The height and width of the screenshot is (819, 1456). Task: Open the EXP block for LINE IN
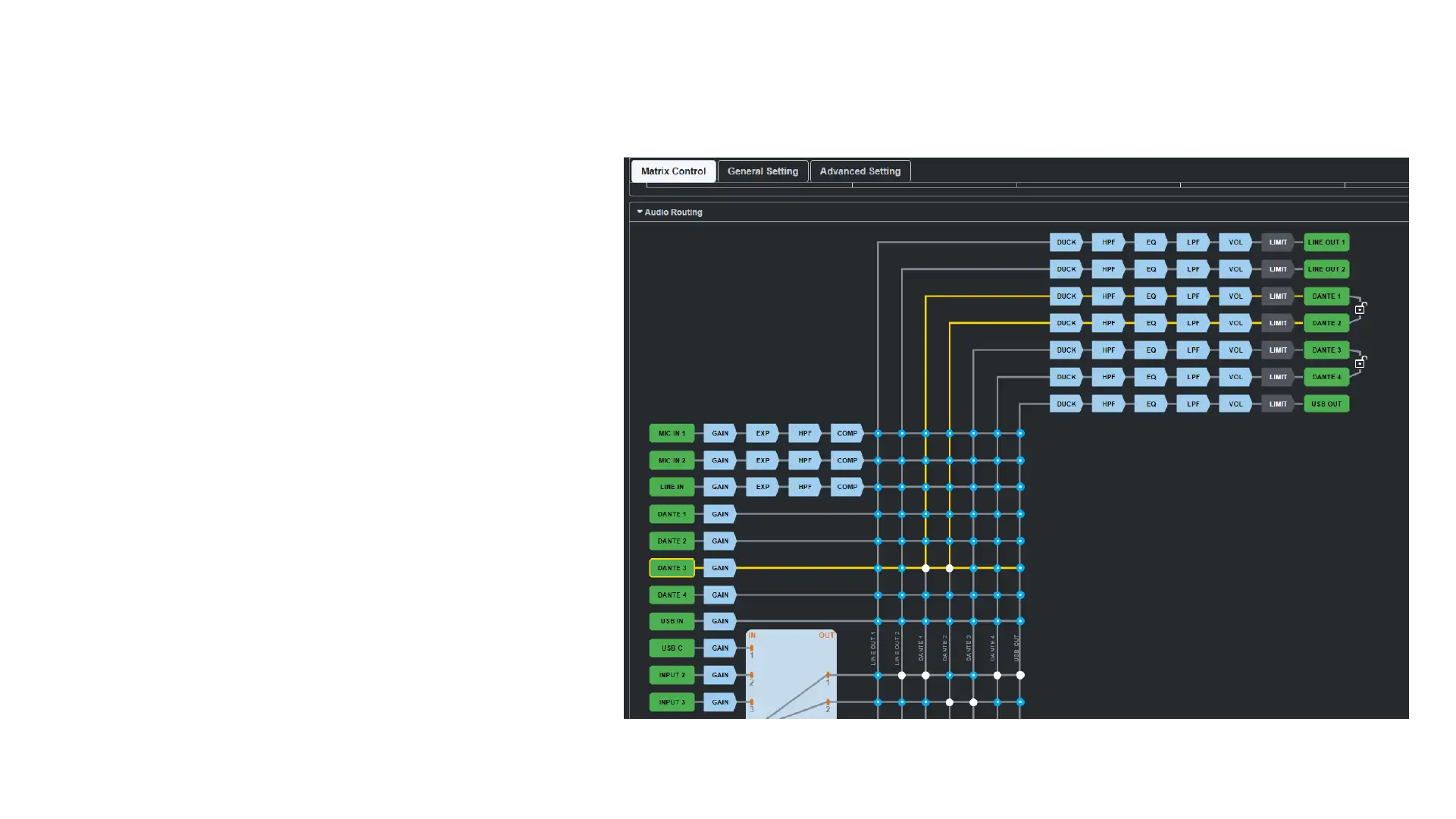pos(762,487)
